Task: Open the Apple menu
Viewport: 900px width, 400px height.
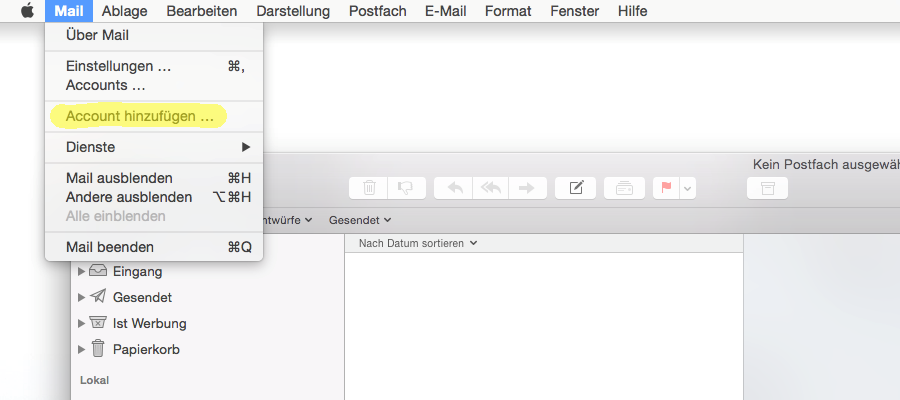Action: 27,11
